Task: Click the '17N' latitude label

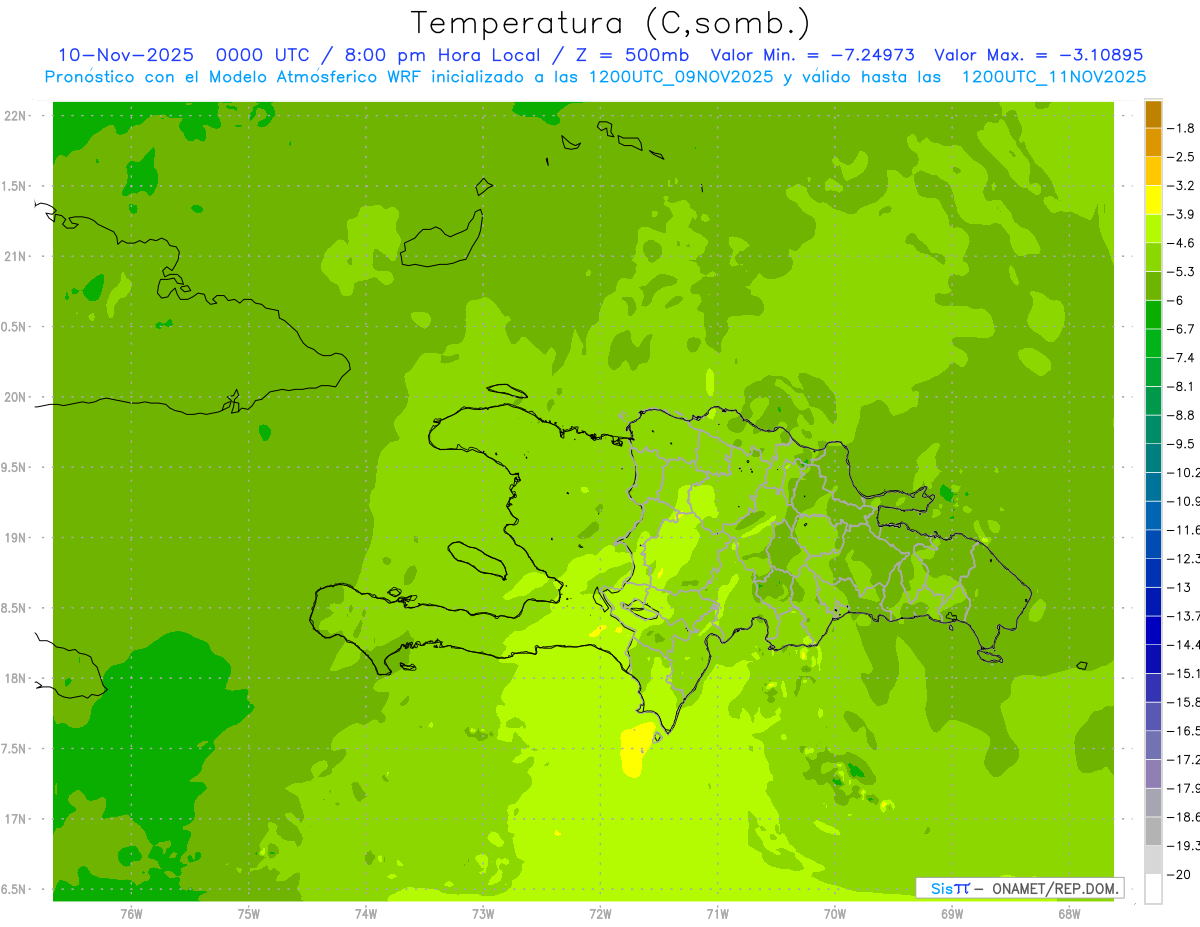Action: 14,819
